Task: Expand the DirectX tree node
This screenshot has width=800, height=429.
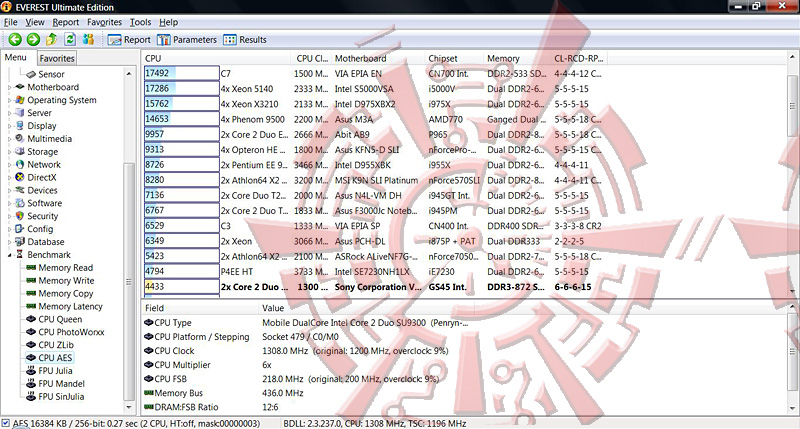Action: [x=10, y=177]
